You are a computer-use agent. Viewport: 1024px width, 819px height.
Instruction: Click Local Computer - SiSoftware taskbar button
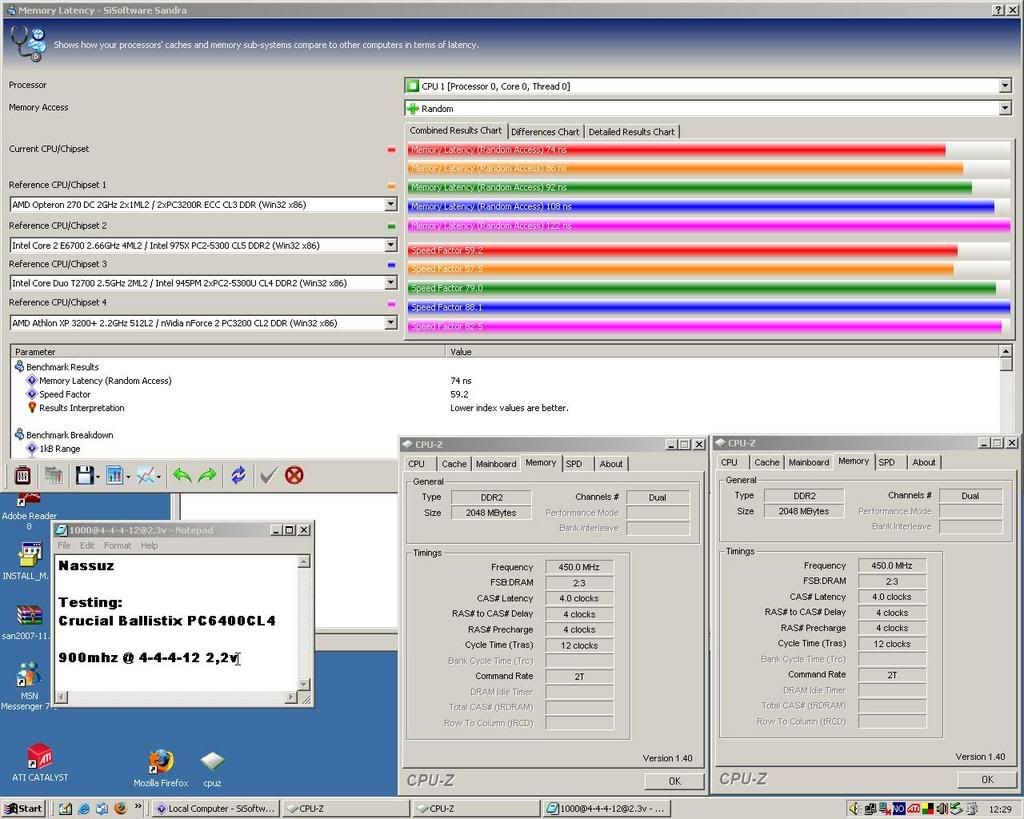(x=216, y=809)
